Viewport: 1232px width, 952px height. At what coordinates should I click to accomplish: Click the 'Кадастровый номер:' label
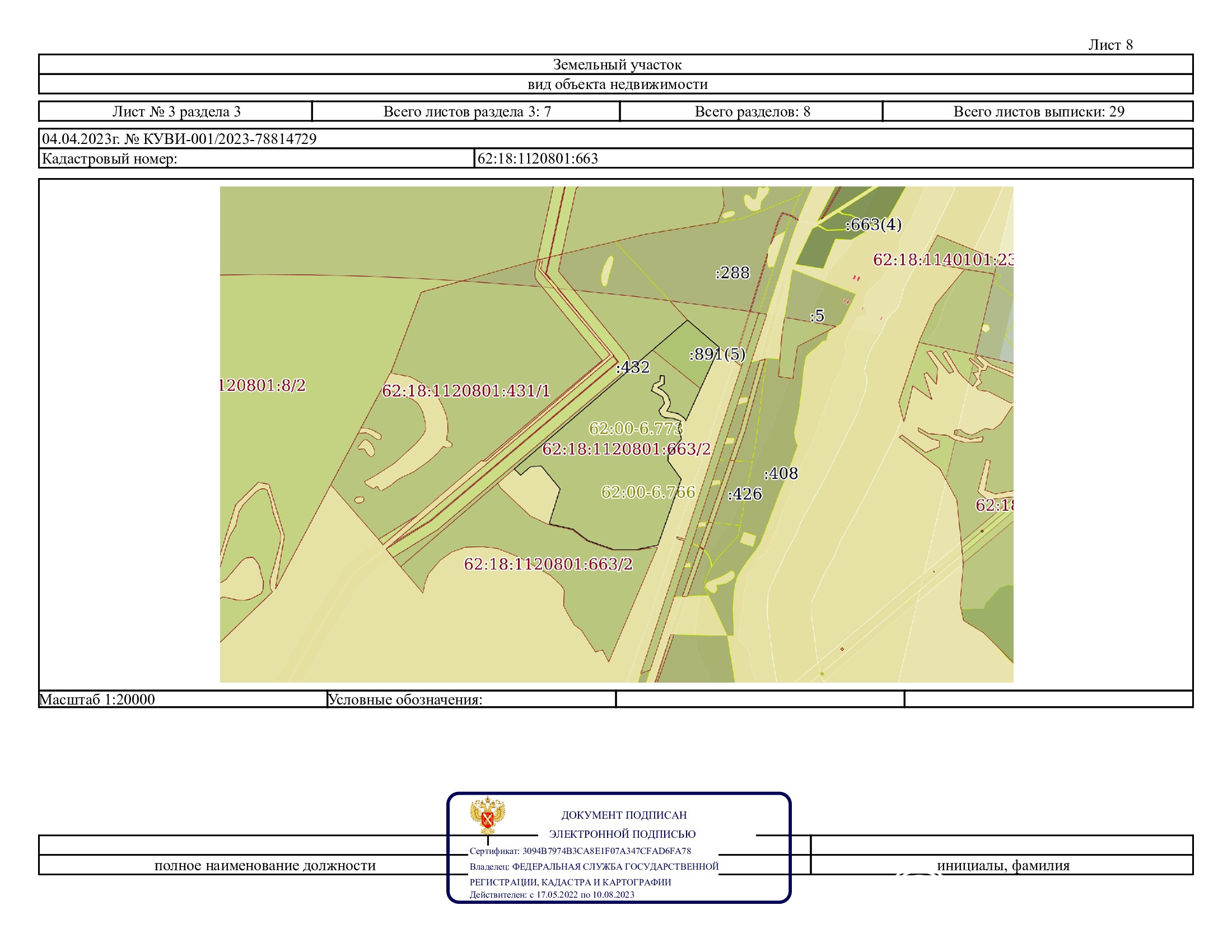pos(109,159)
